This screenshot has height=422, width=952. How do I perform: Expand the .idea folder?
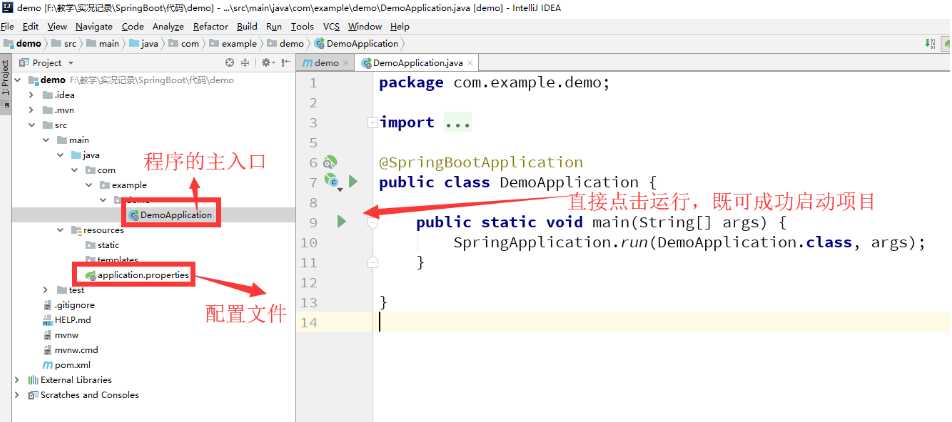click(32, 95)
